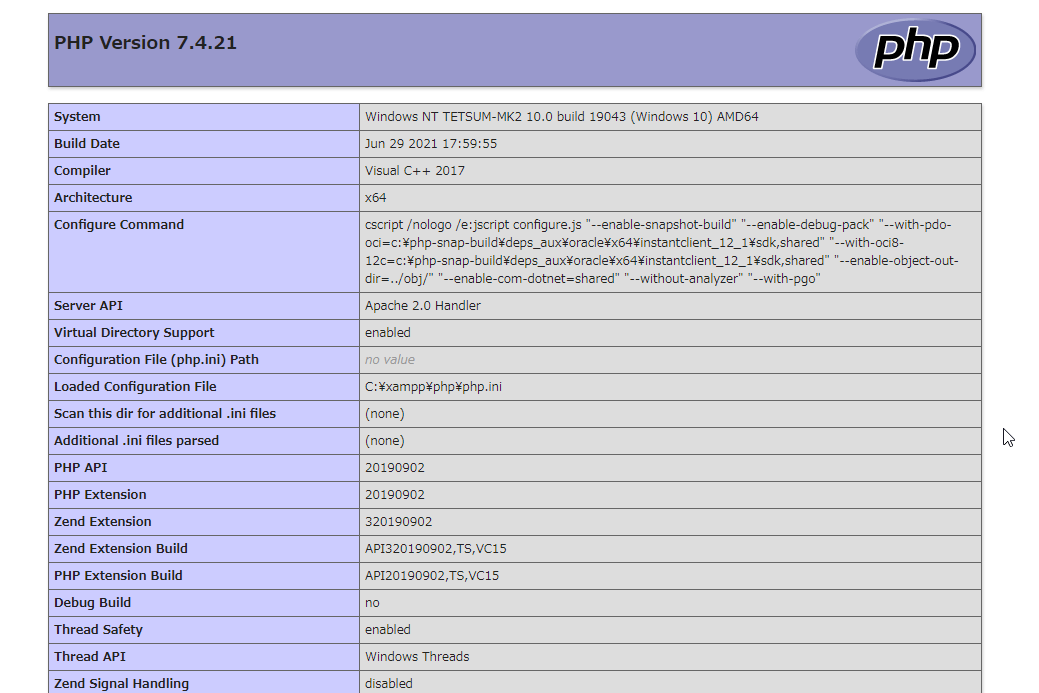Screen dimensions: 1039x693
Task: Click the PHP Version 7.4.21 heading
Action: [x=145, y=43]
